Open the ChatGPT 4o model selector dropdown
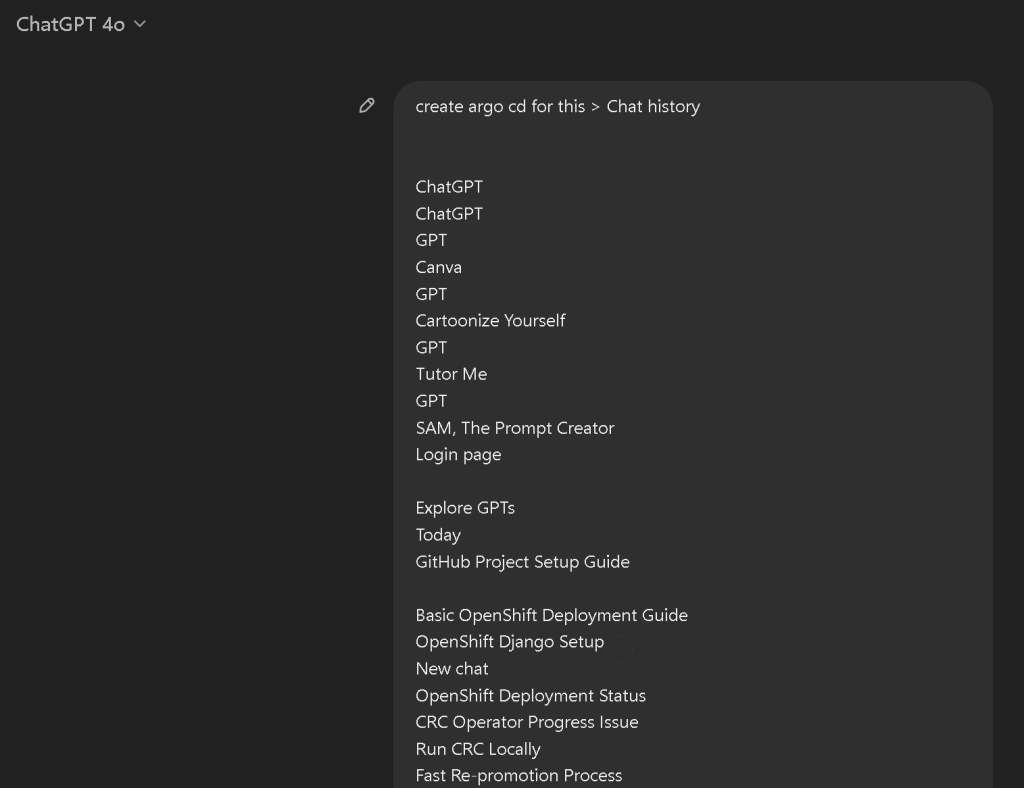 (x=81, y=25)
